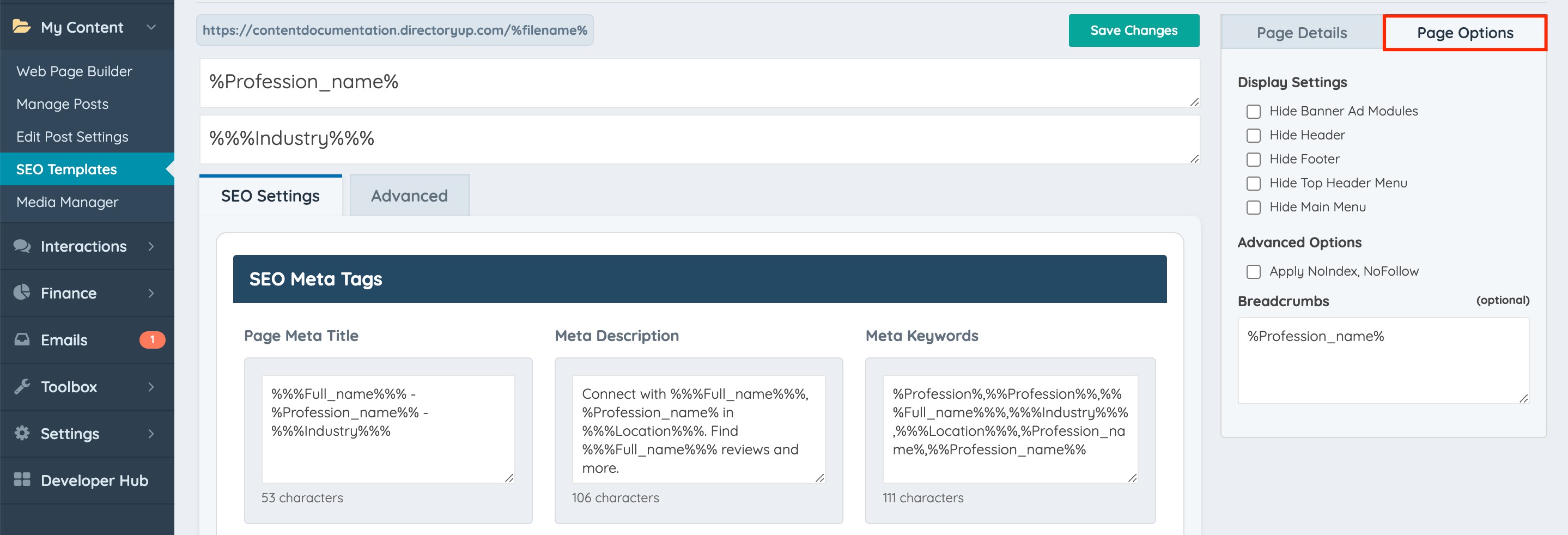
Task: Click the Save Changes button
Action: [1133, 31]
